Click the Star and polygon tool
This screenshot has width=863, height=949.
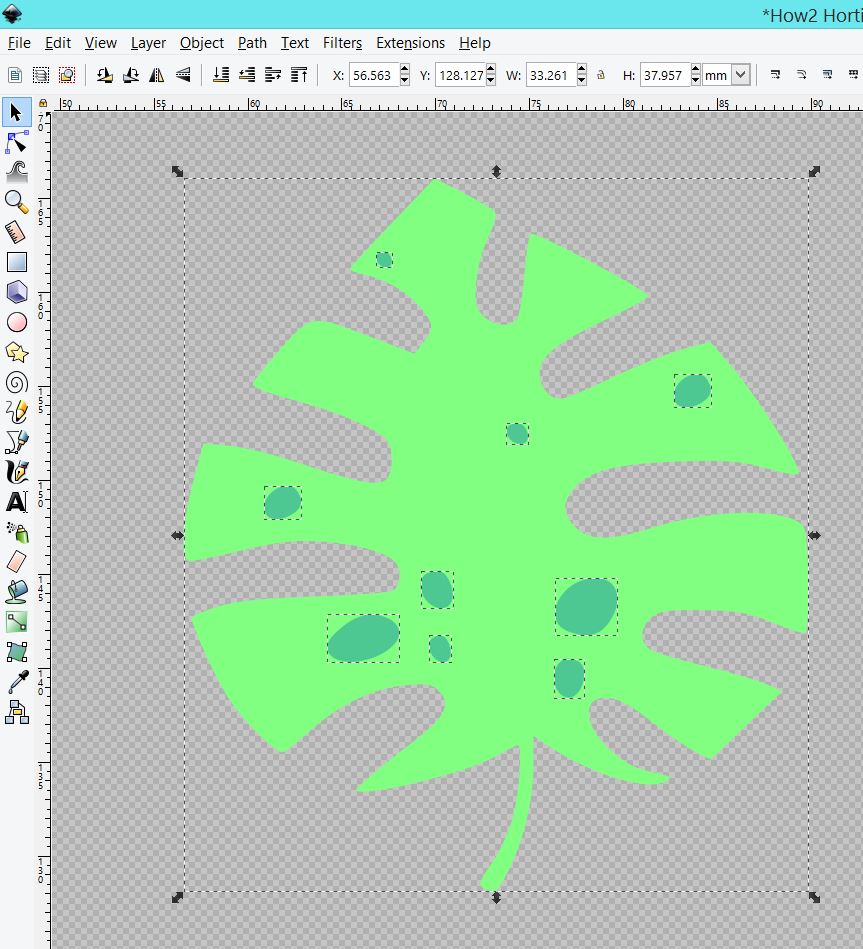click(x=16, y=352)
